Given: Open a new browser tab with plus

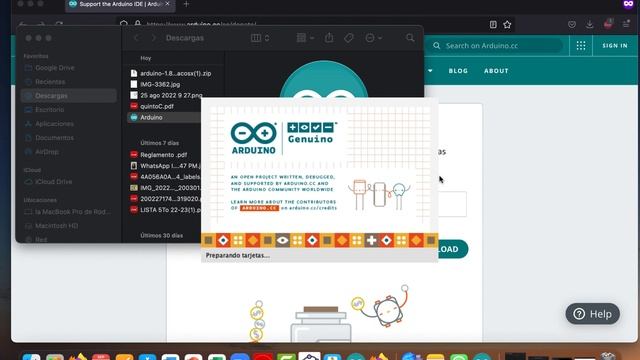Looking at the screenshot, I should 186,4.
